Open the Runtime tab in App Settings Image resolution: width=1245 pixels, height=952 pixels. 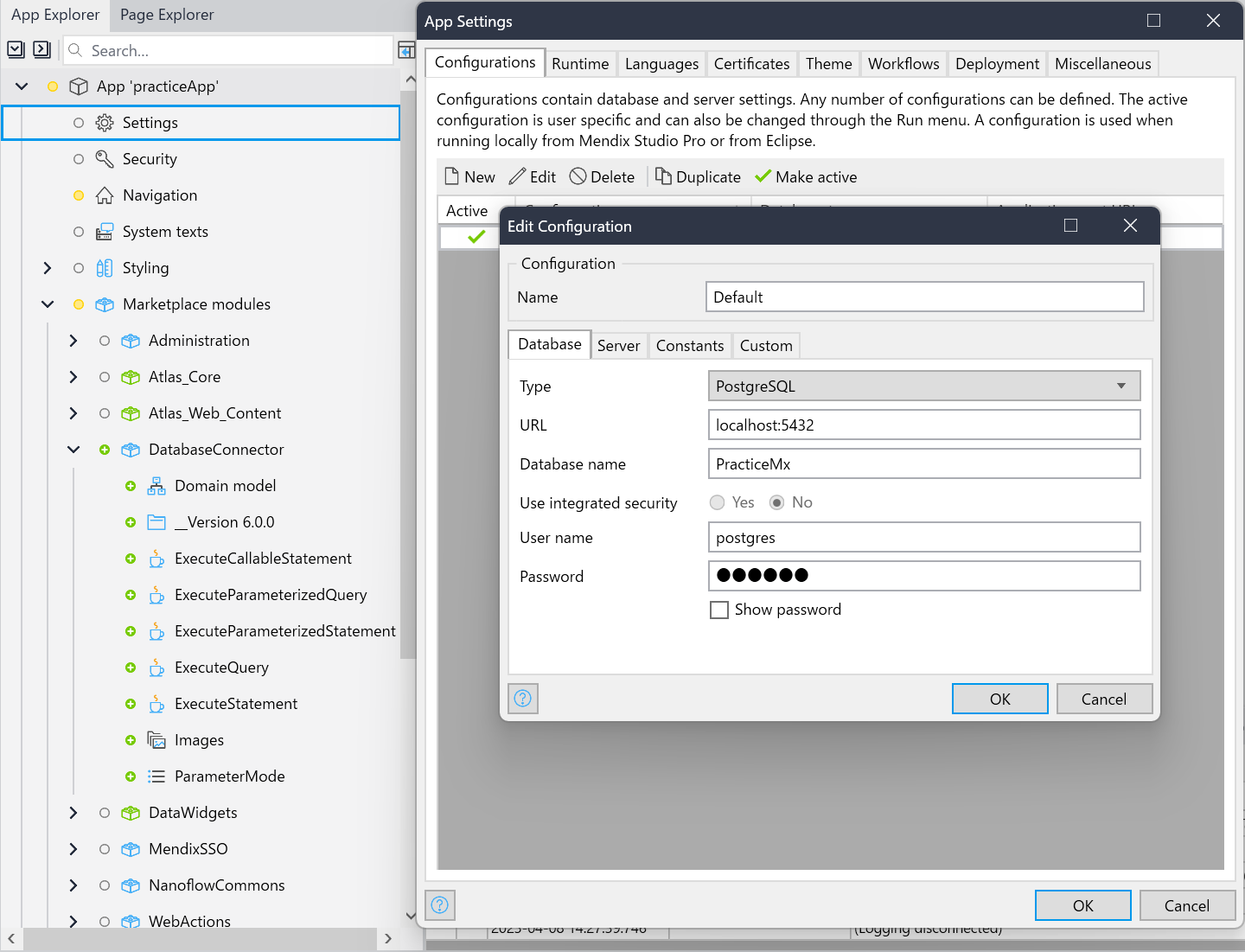(x=579, y=64)
